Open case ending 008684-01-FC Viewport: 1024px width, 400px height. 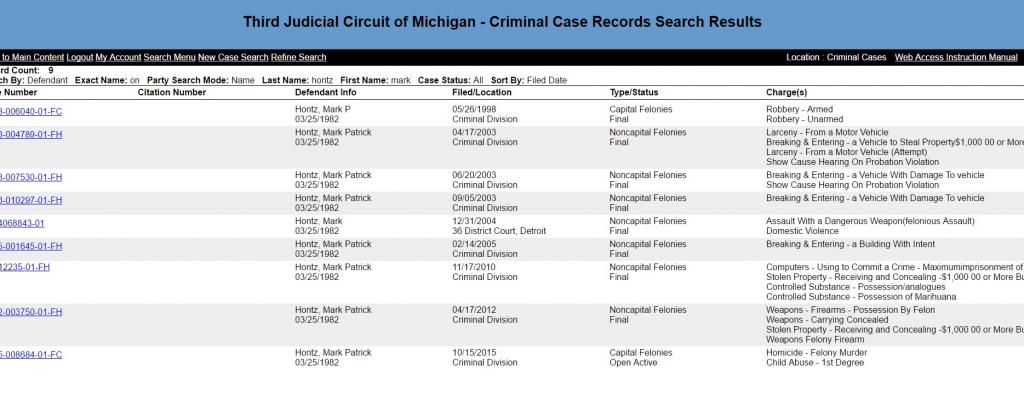(x=32, y=354)
